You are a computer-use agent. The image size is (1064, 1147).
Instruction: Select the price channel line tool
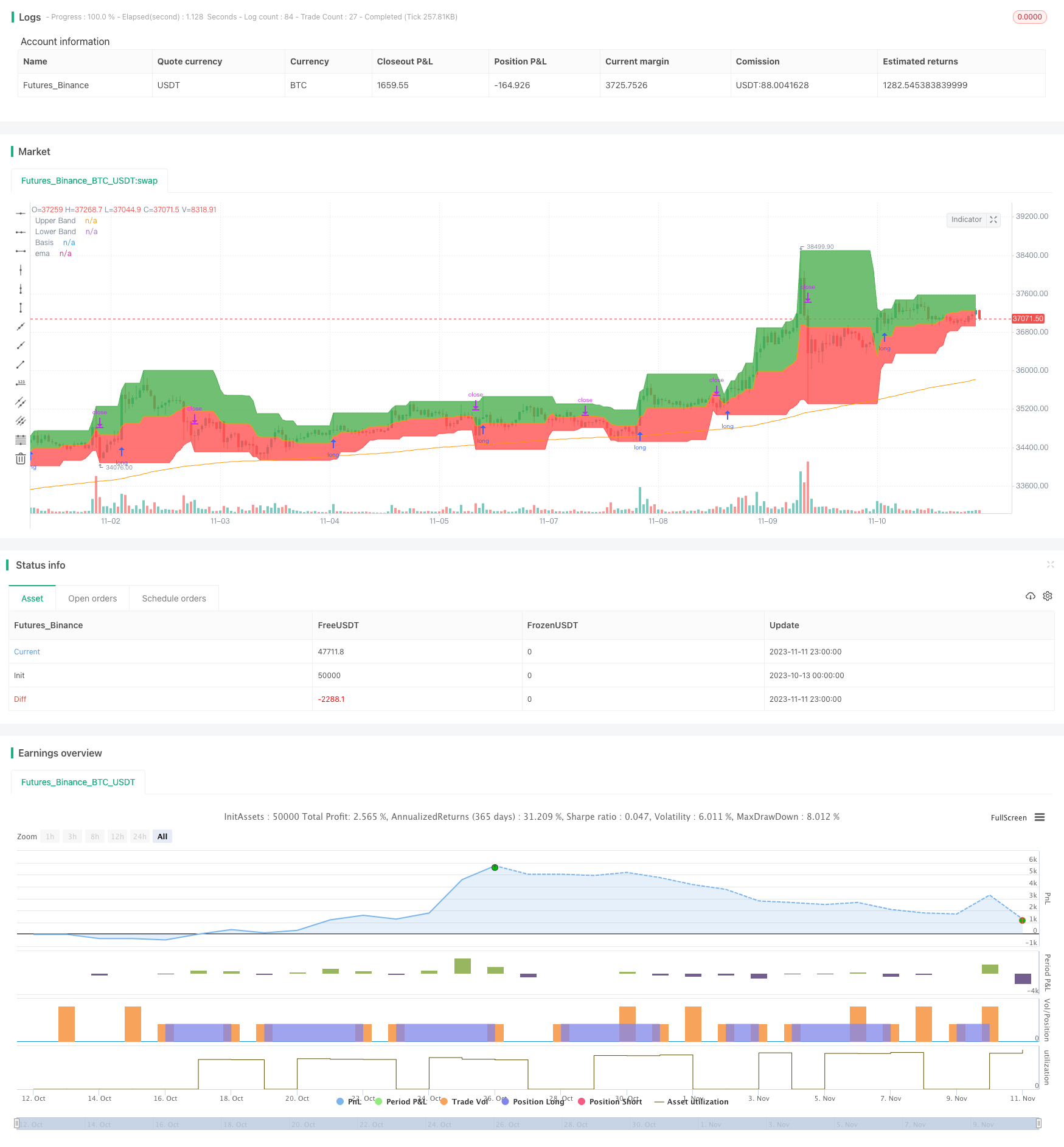tap(21, 402)
